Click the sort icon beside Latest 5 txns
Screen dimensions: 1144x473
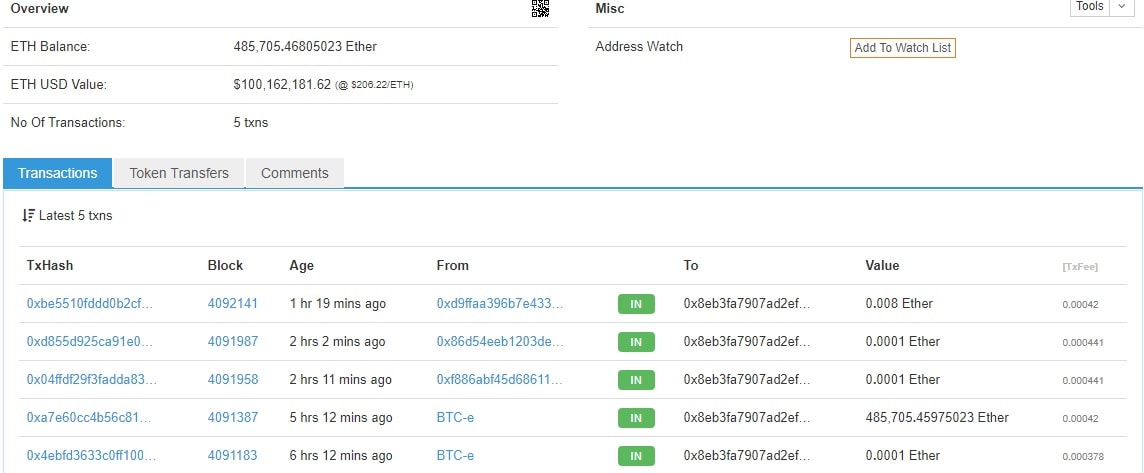(x=28, y=216)
